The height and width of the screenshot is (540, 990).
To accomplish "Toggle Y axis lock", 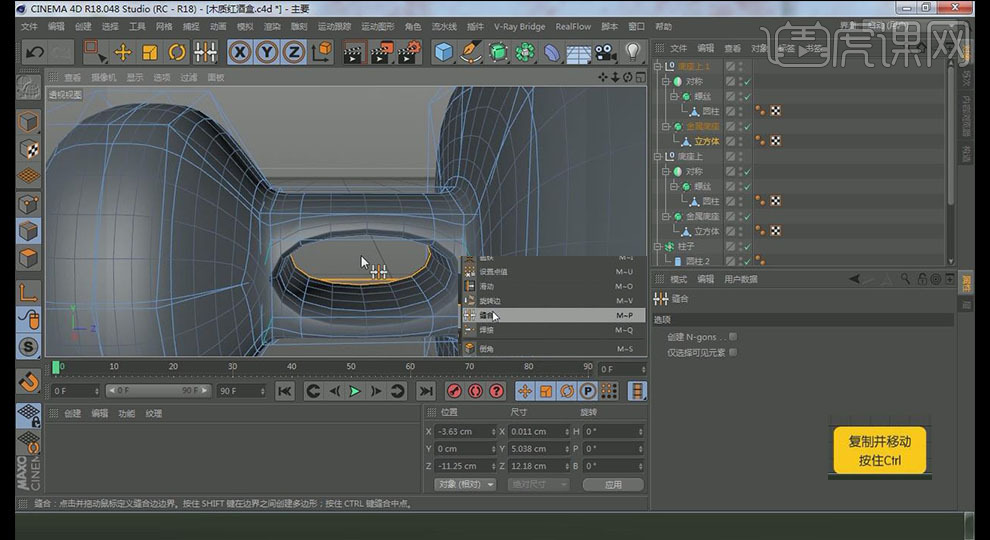I will click(267, 52).
